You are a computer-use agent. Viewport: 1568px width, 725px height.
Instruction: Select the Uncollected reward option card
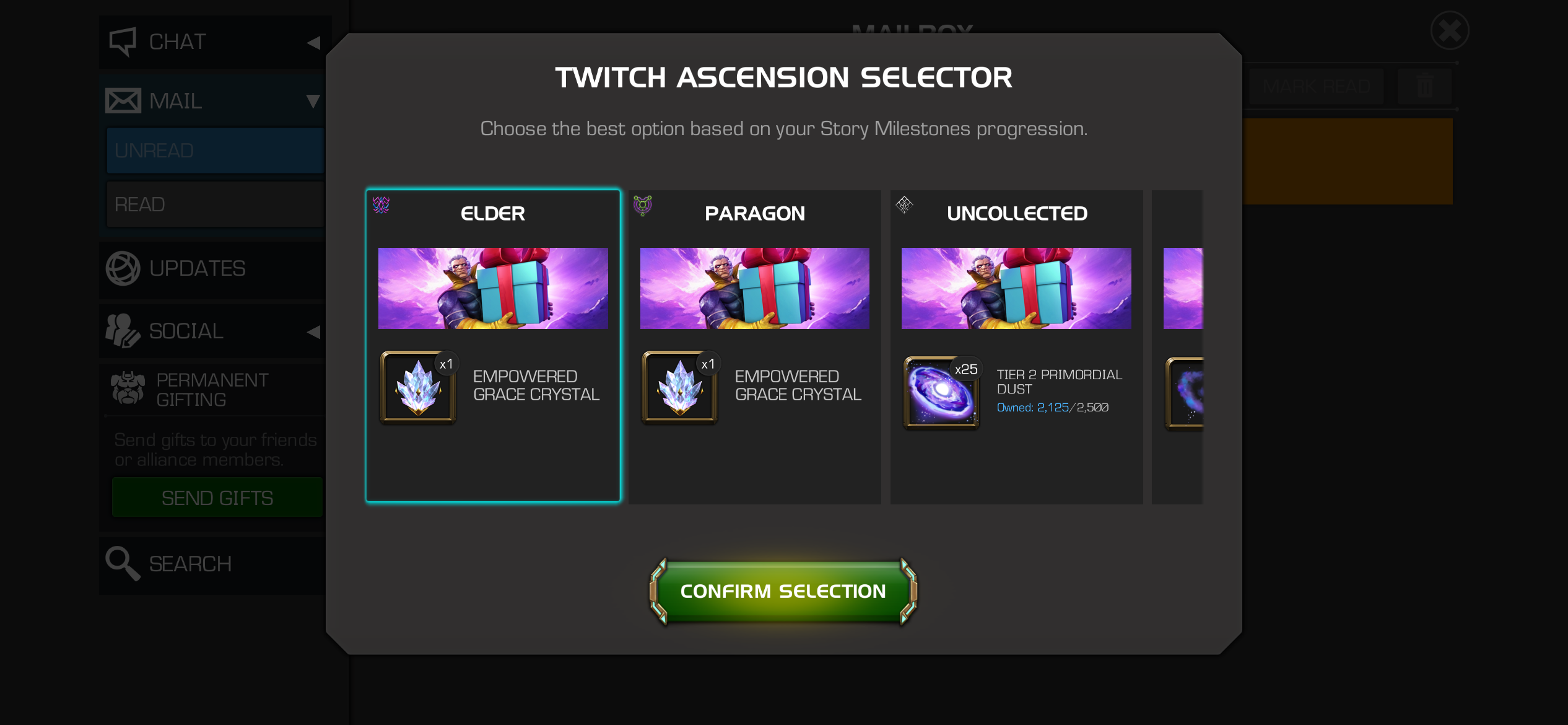click(x=1017, y=347)
